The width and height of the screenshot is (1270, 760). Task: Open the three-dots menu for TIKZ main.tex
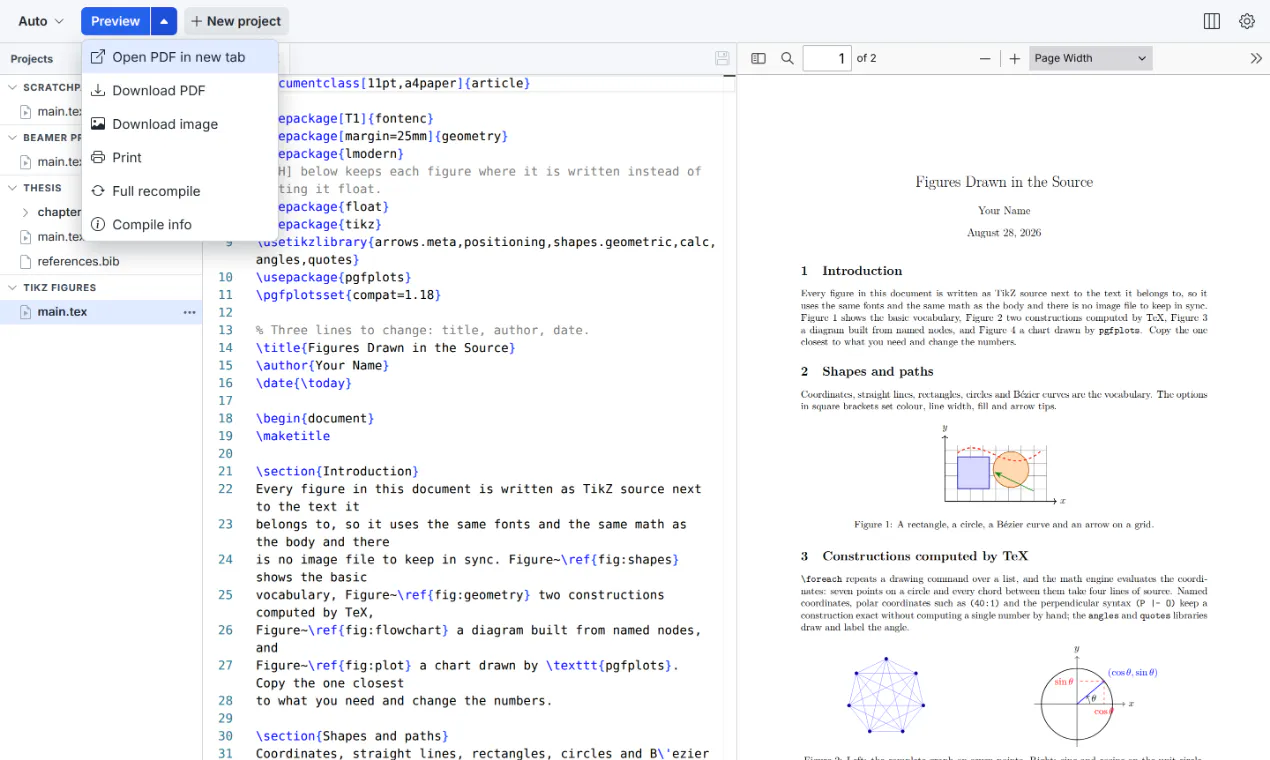pyautogui.click(x=189, y=312)
